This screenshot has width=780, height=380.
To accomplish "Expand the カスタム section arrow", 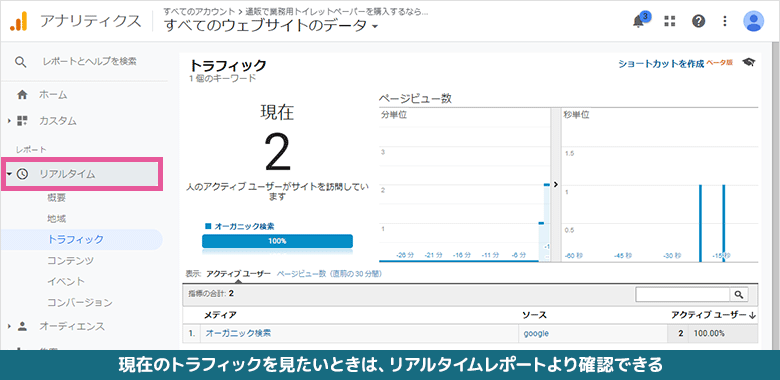I will 9,121.
